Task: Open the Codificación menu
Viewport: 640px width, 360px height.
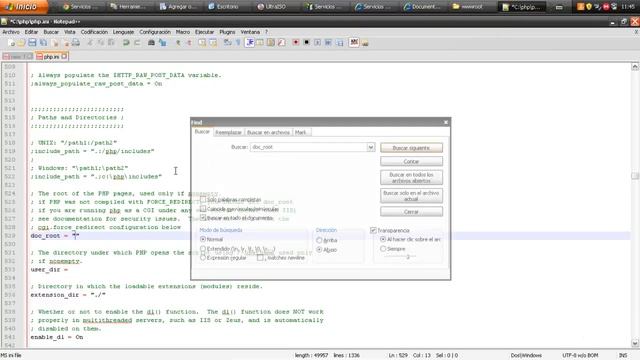Action: coord(94,32)
